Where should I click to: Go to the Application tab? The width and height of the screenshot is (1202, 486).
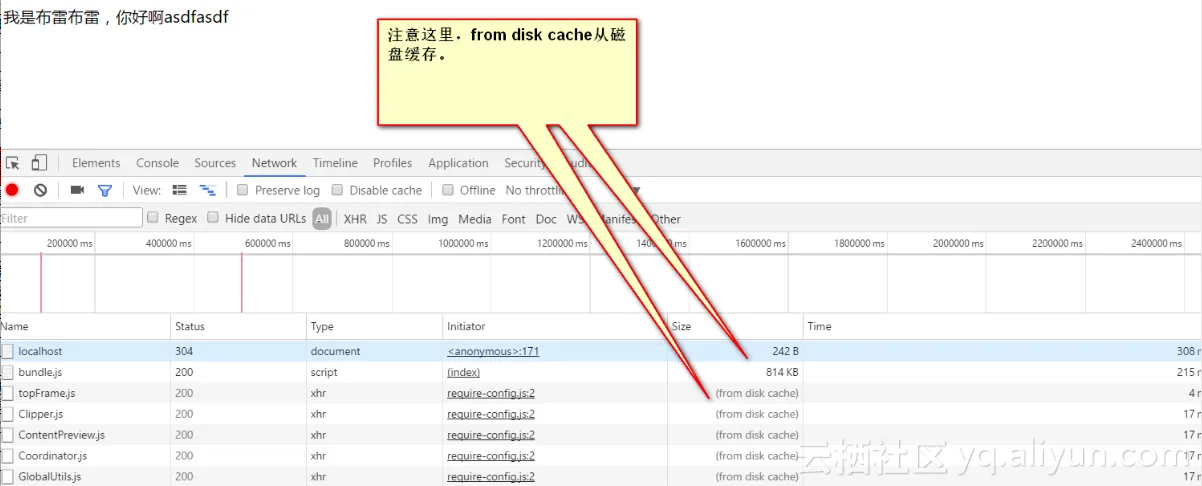coord(458,163)
